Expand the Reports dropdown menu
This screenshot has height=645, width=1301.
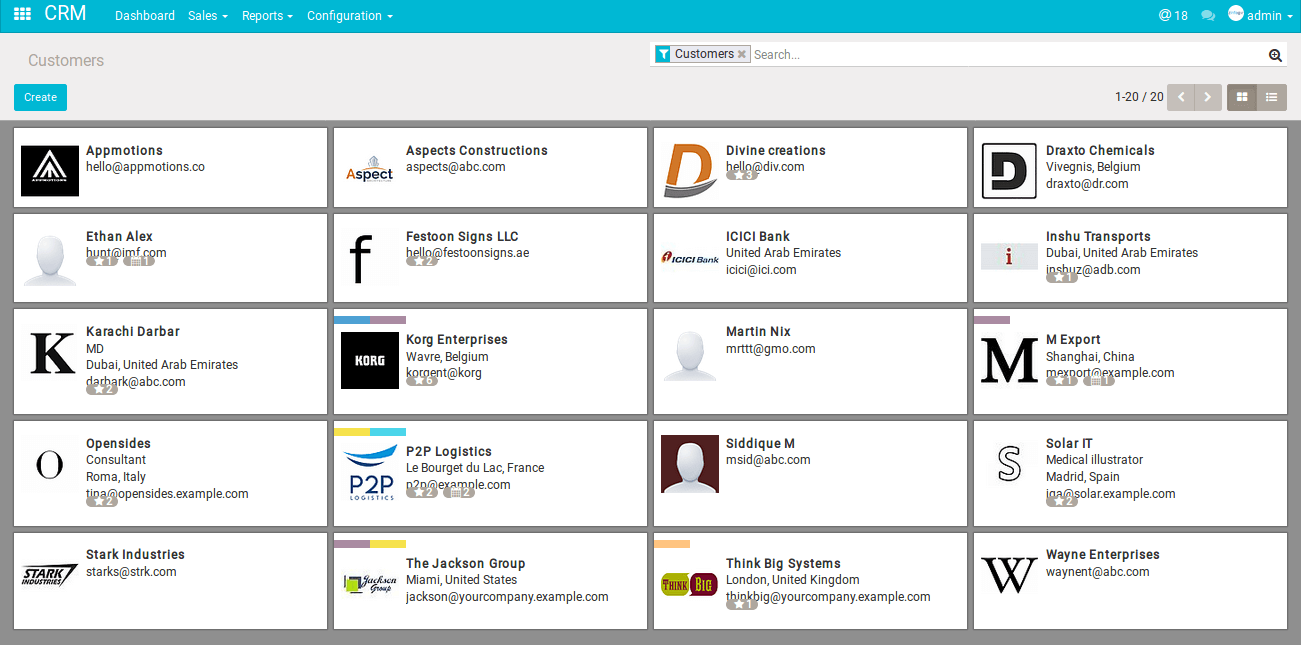click(x=267, y=16)
